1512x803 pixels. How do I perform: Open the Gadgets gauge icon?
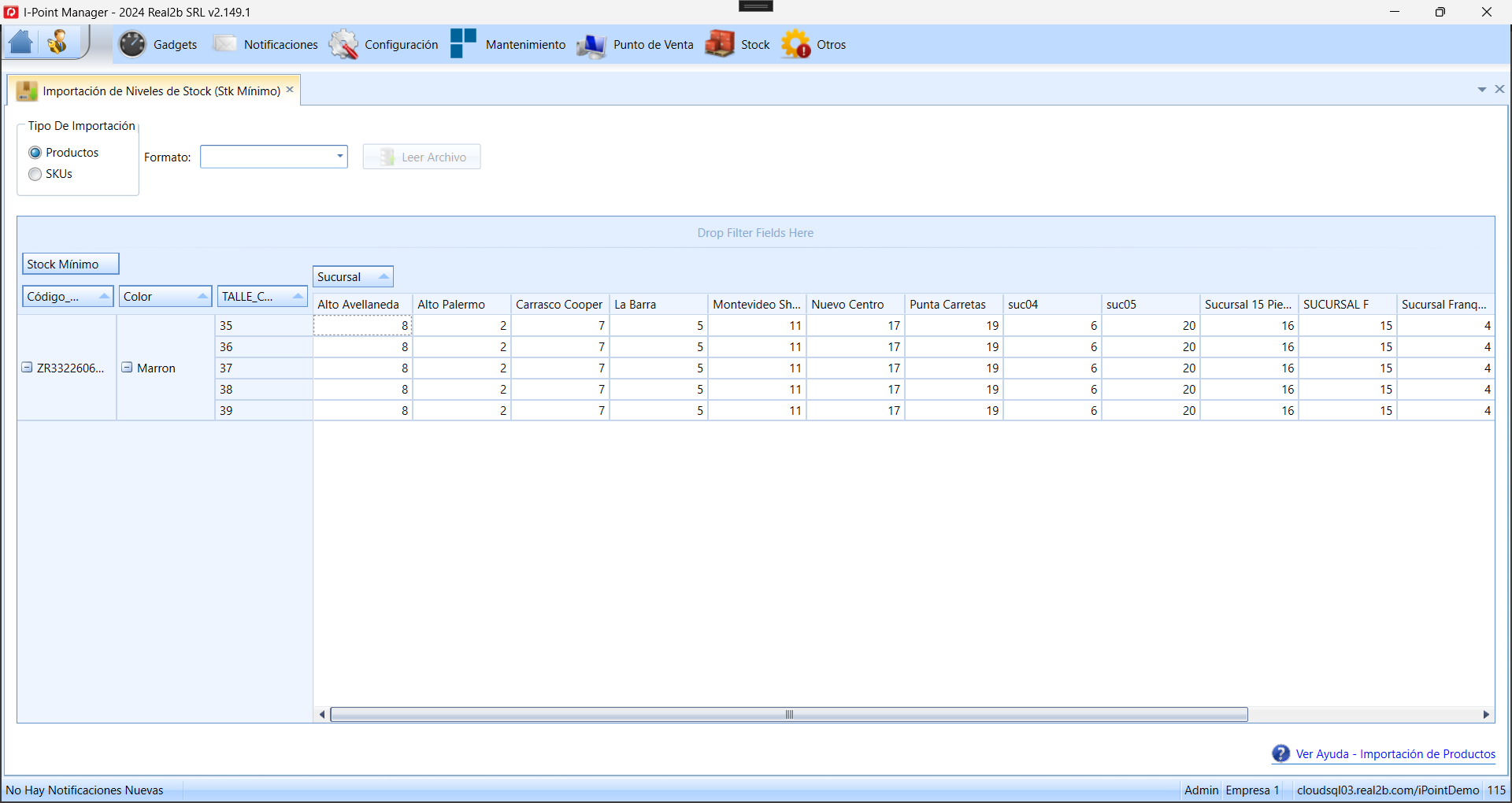(x=132, y=44)
